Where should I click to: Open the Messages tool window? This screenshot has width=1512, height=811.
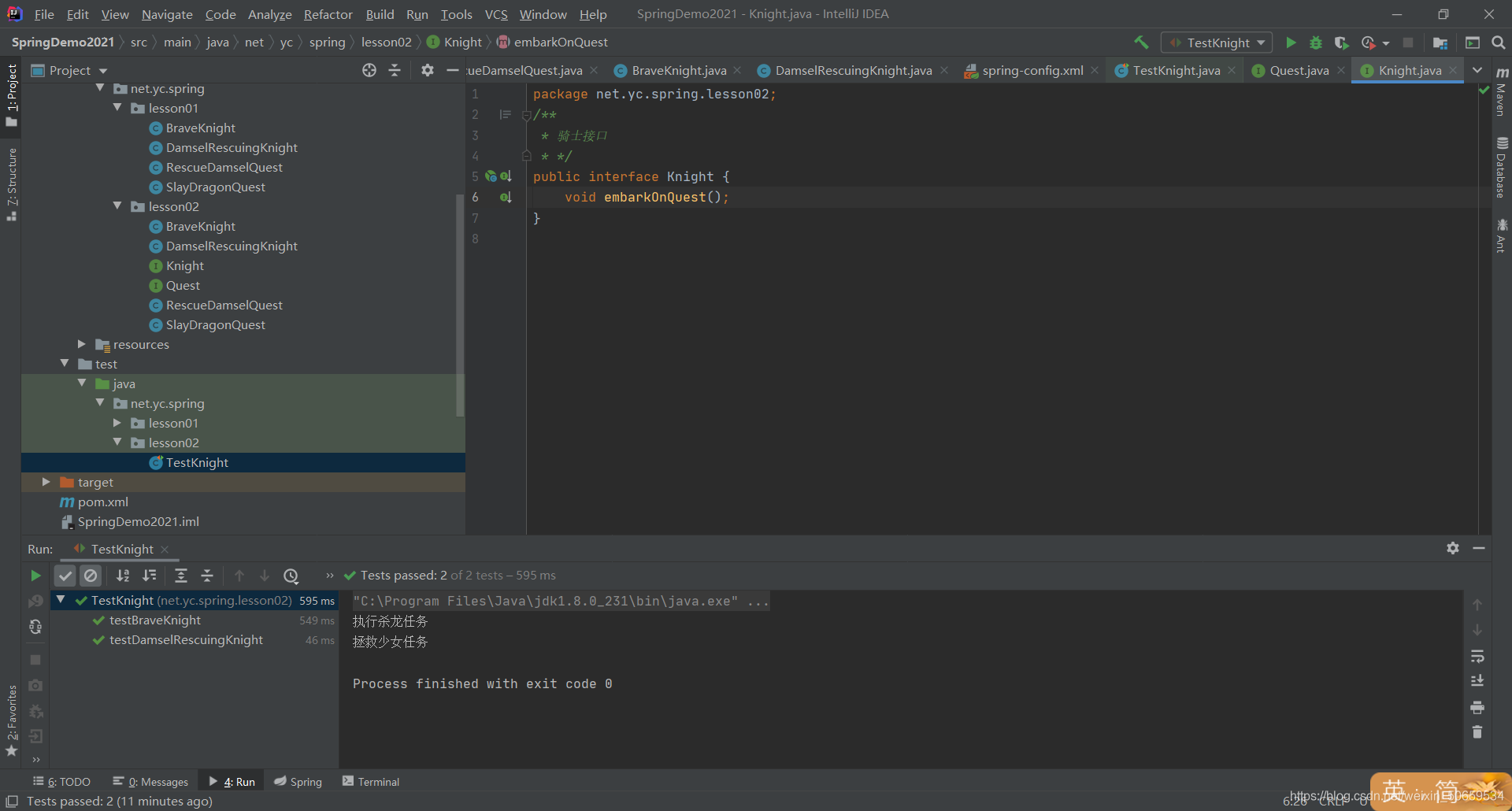click(x=150, y=781)
